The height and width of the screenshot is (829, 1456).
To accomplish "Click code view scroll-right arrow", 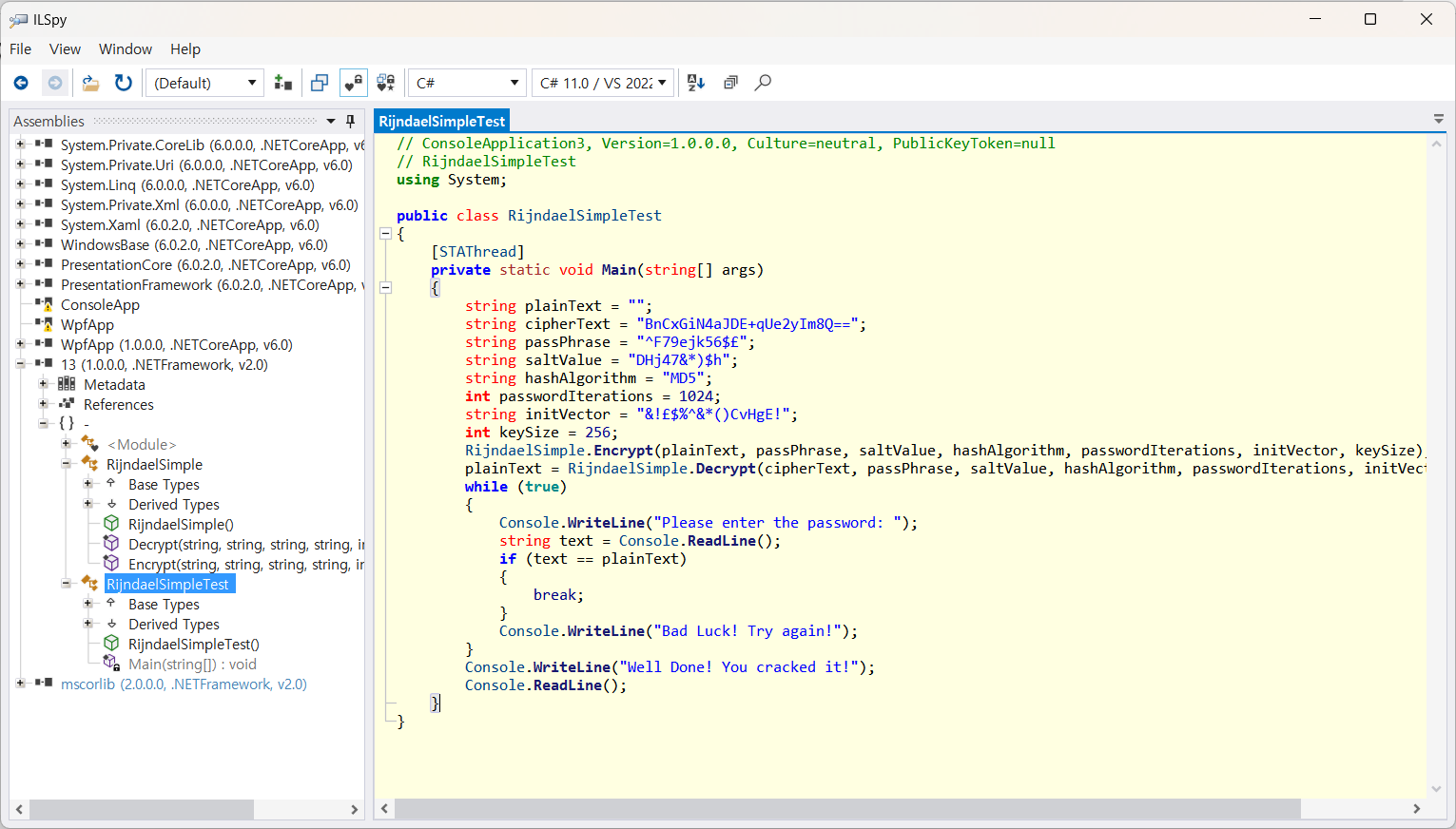I will pyautogui.click(x=1417, y=809).
